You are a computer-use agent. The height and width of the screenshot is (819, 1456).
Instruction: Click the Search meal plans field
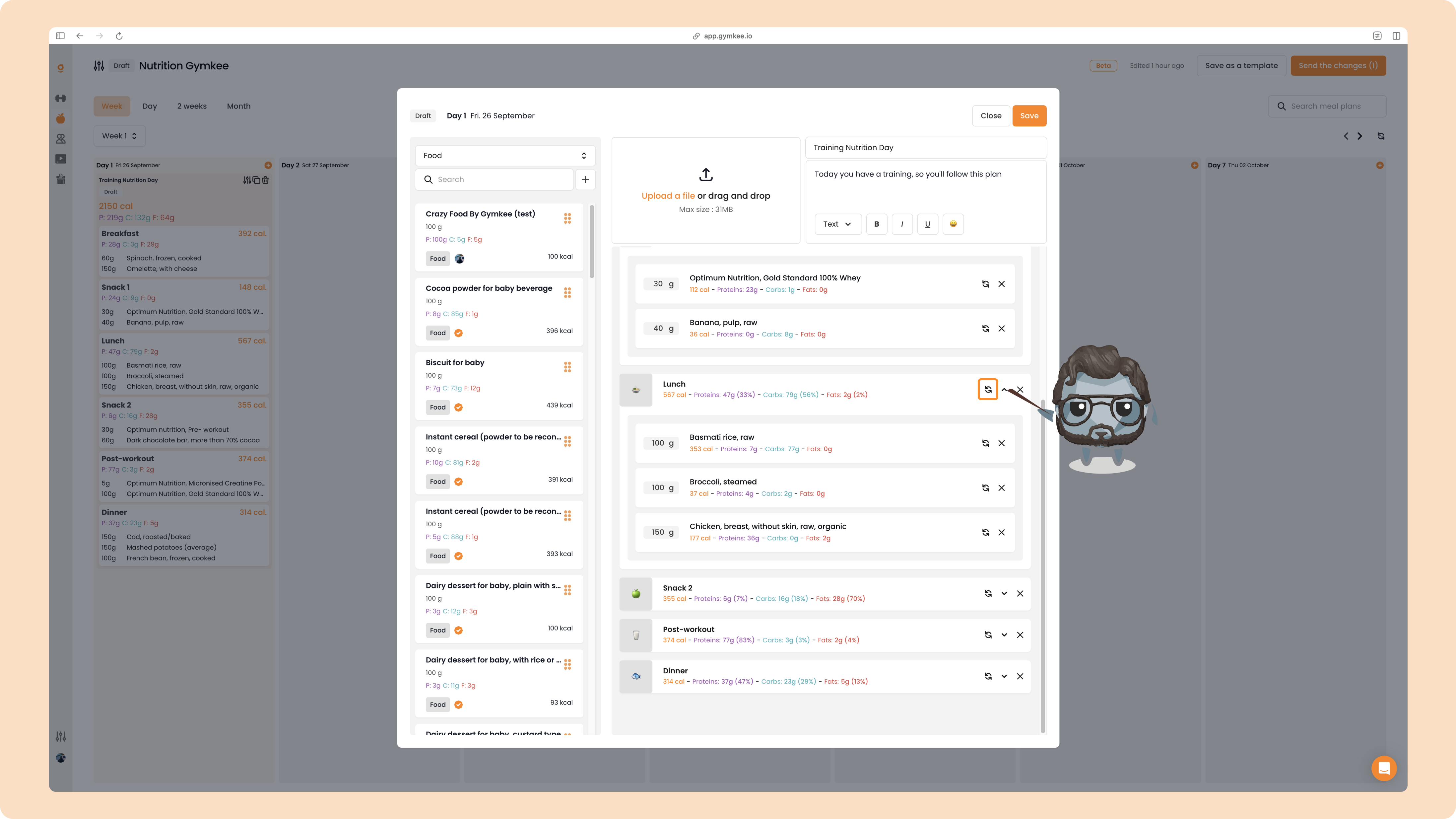pyautogui.click(x=1327, y=106)
